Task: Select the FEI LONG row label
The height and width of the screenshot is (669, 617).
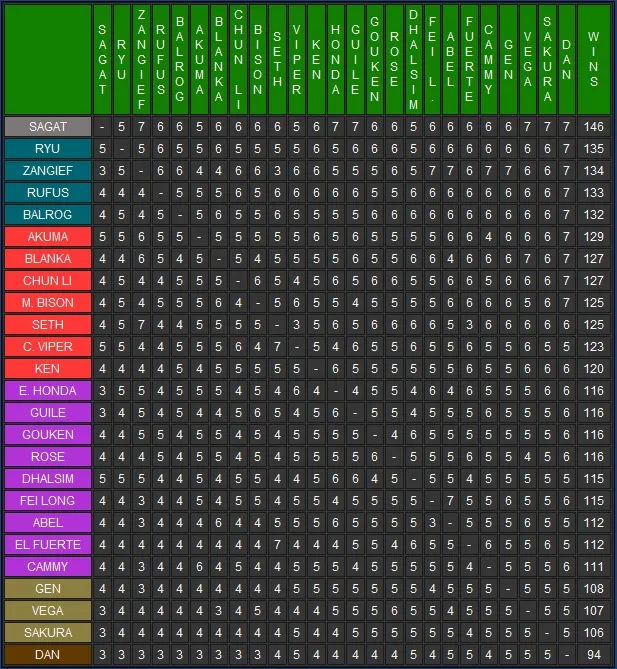Action: [x=48, y=501]
